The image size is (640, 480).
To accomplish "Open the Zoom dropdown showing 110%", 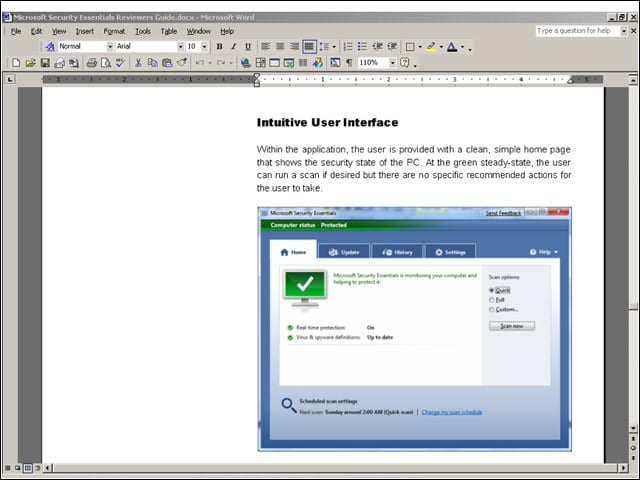I will [x=393, y=62].
